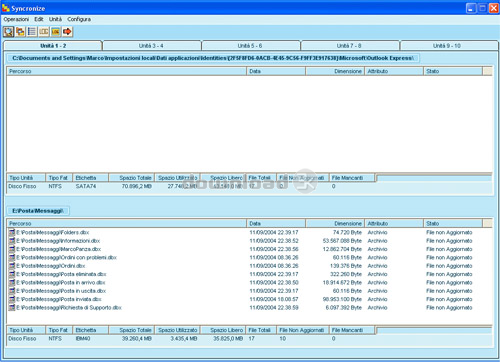Click the Outlook Express source path button
This screenshot has height=362, width=500.
213,58
